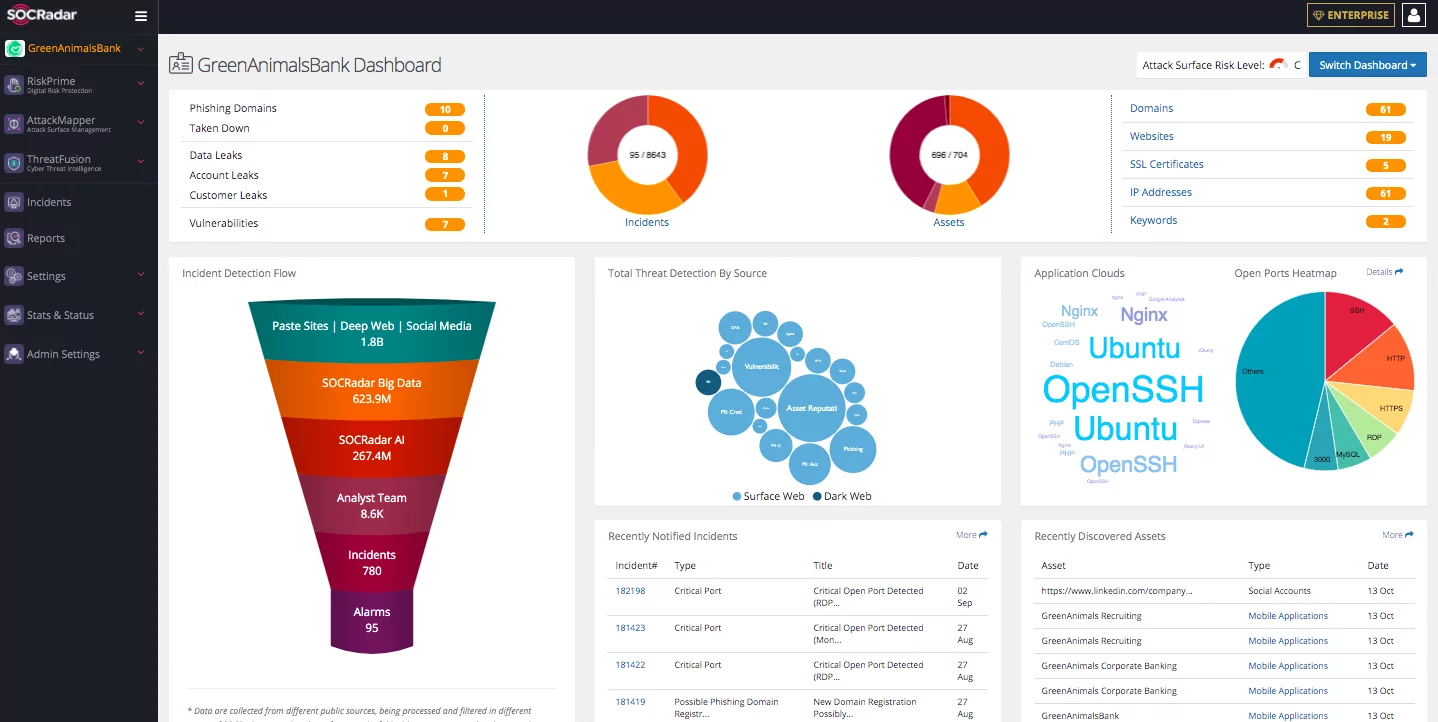Click the Phishing Domains count badge 10

coord(445,109)
